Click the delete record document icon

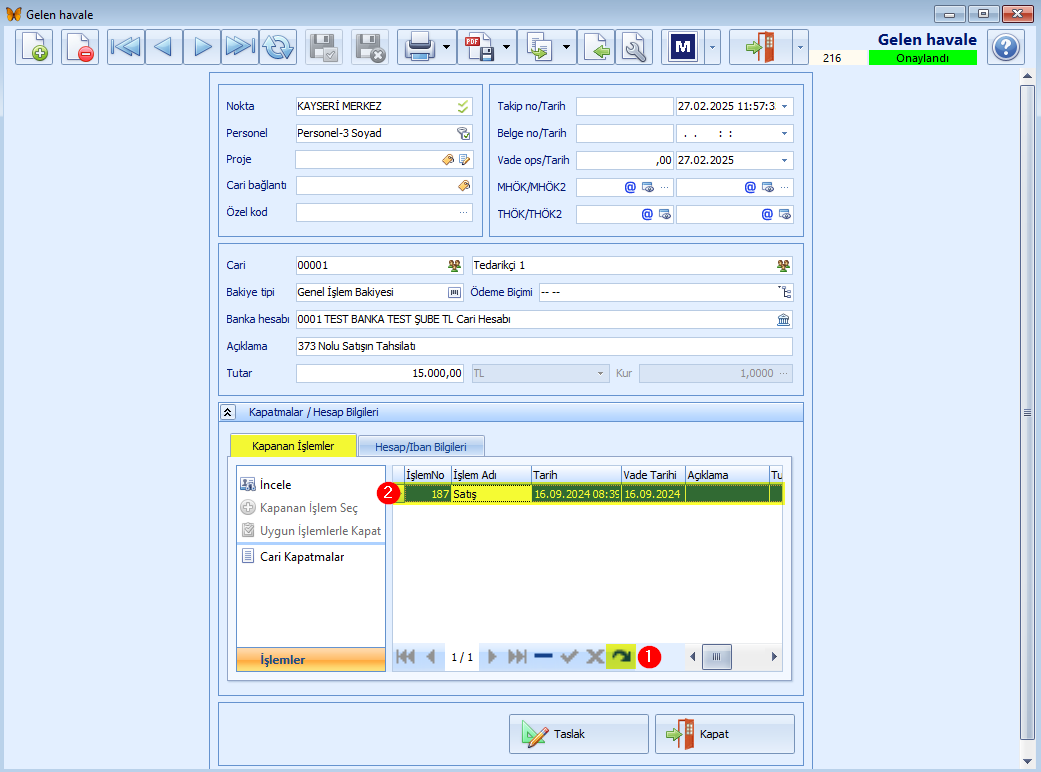point(80,47)
